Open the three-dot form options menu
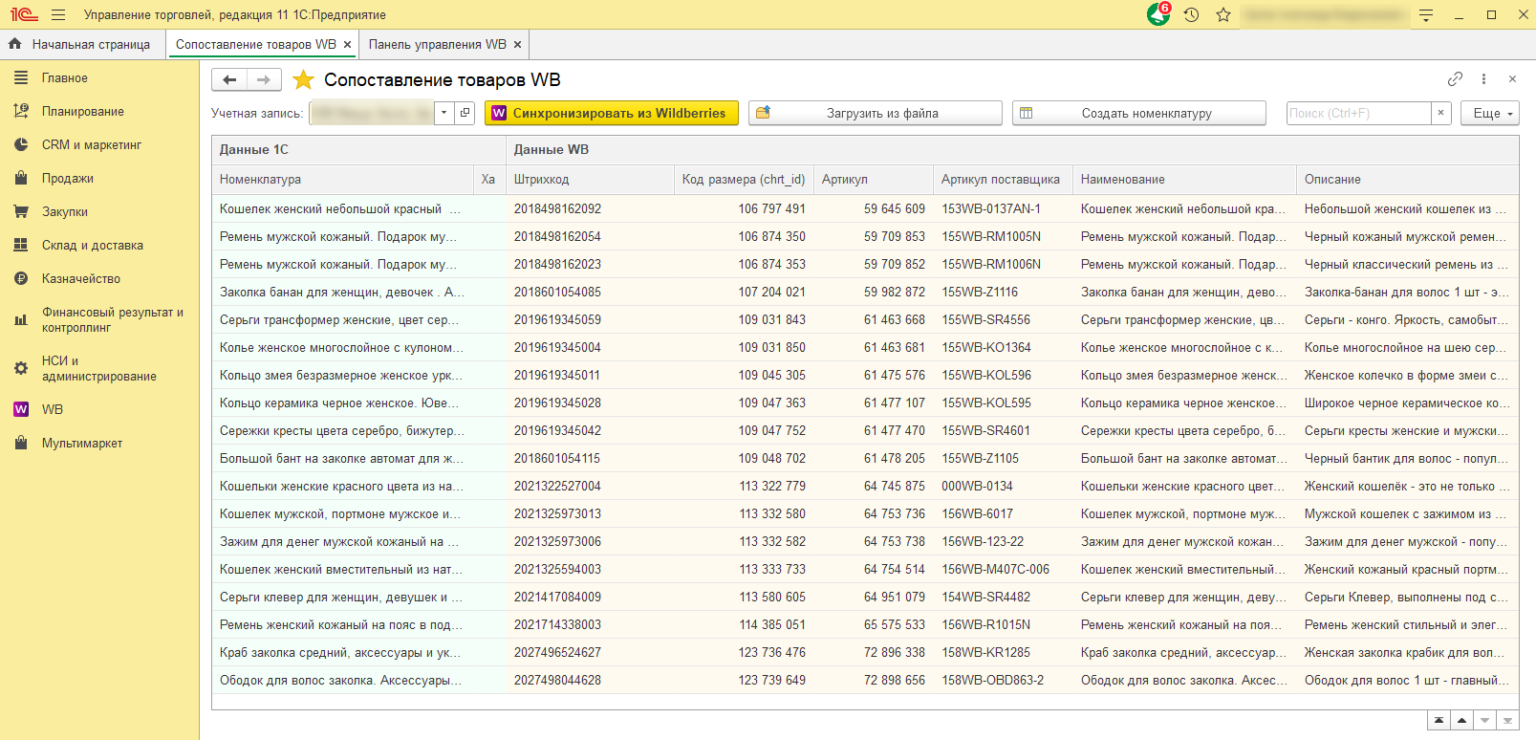 (1484, 80)
